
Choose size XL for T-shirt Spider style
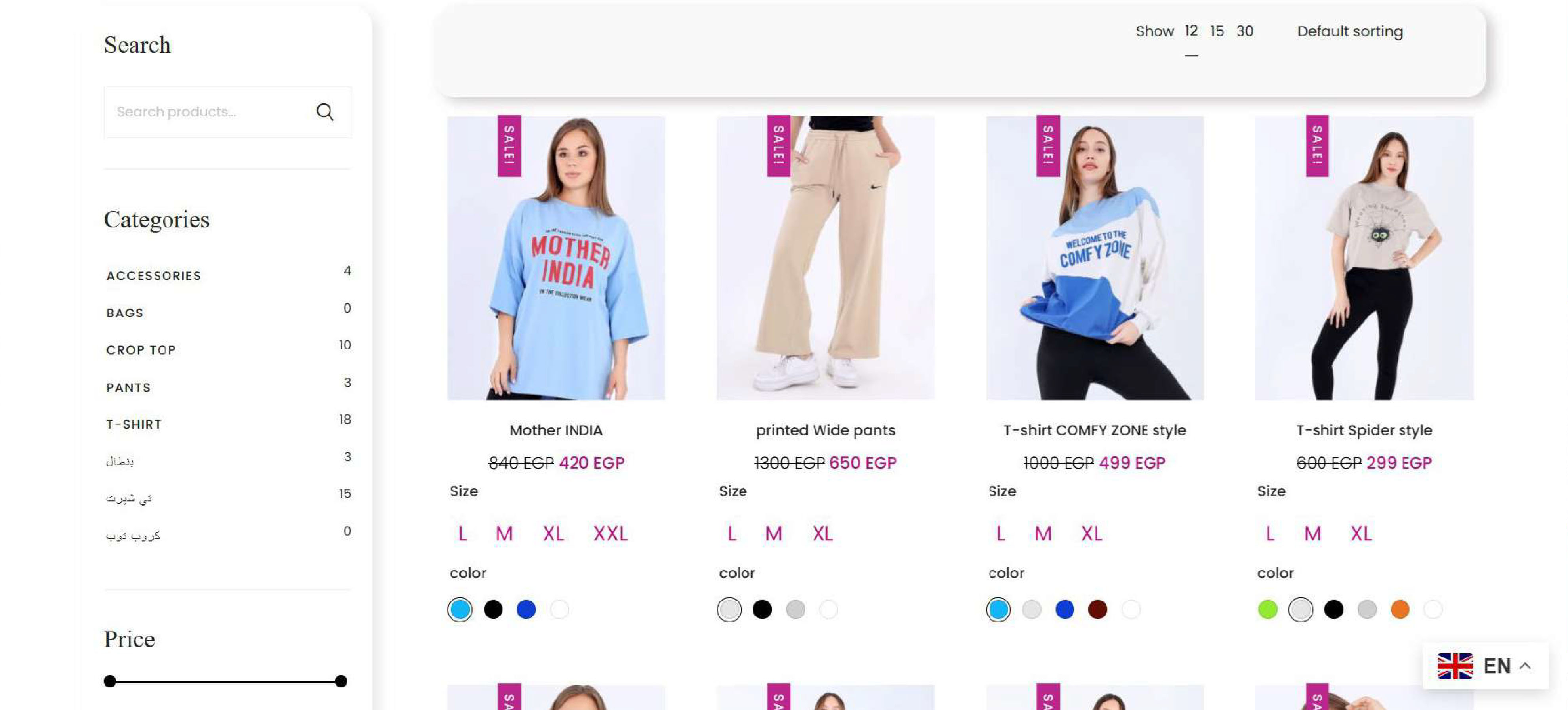(1360, 534)
